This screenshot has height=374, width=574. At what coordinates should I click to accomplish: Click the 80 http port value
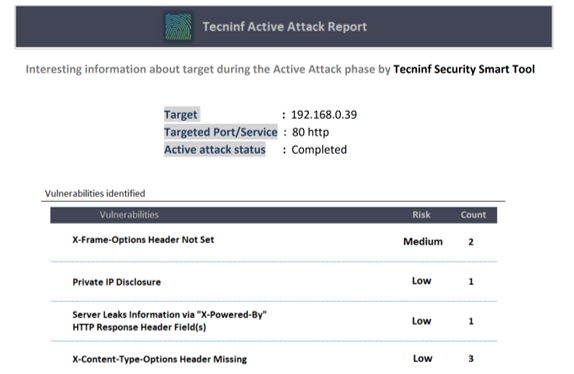[x=310, y=132]
